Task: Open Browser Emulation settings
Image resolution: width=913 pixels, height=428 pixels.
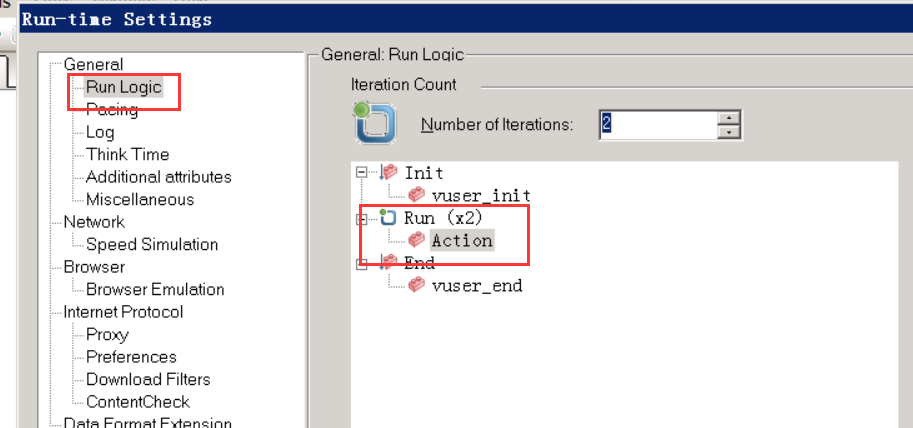Action: (154, 289)
